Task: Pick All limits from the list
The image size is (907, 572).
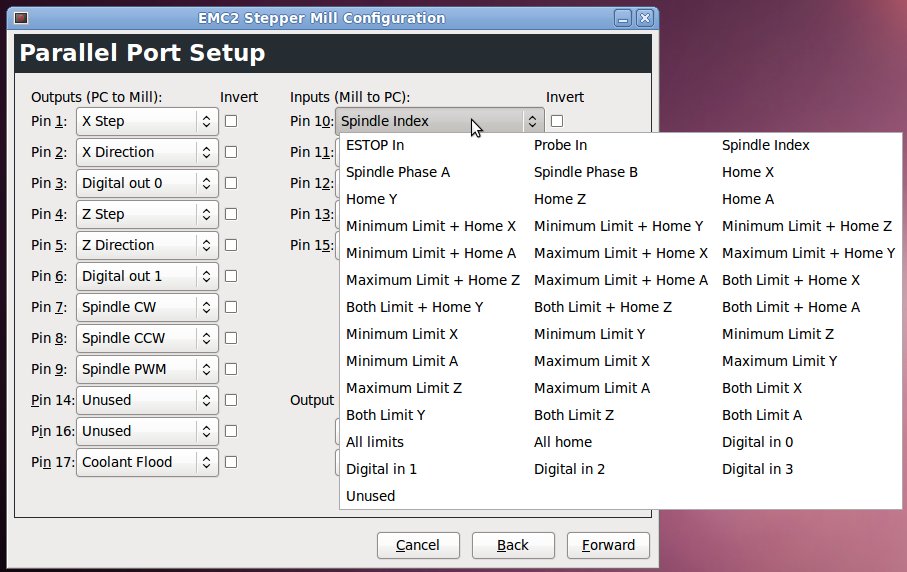Action: point(374,442)
